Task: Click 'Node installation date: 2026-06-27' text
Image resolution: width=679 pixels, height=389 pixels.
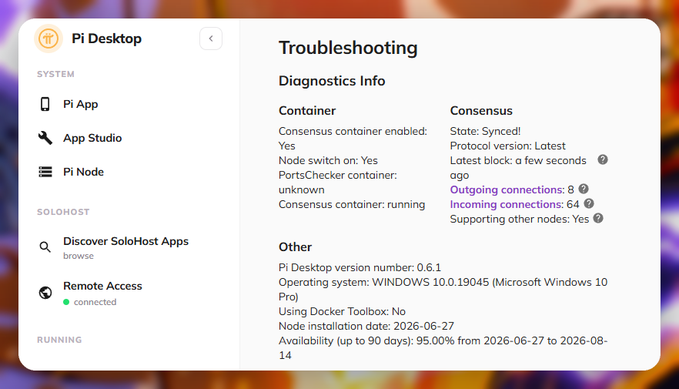Action: pos(366,326)
